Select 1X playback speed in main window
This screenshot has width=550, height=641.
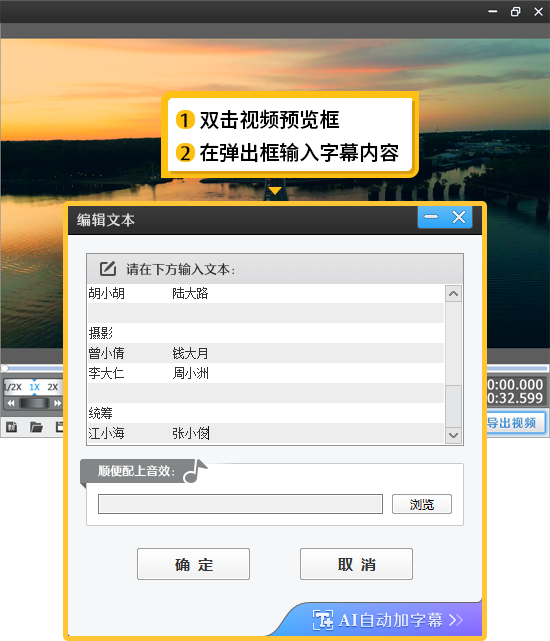coord(34,387)
